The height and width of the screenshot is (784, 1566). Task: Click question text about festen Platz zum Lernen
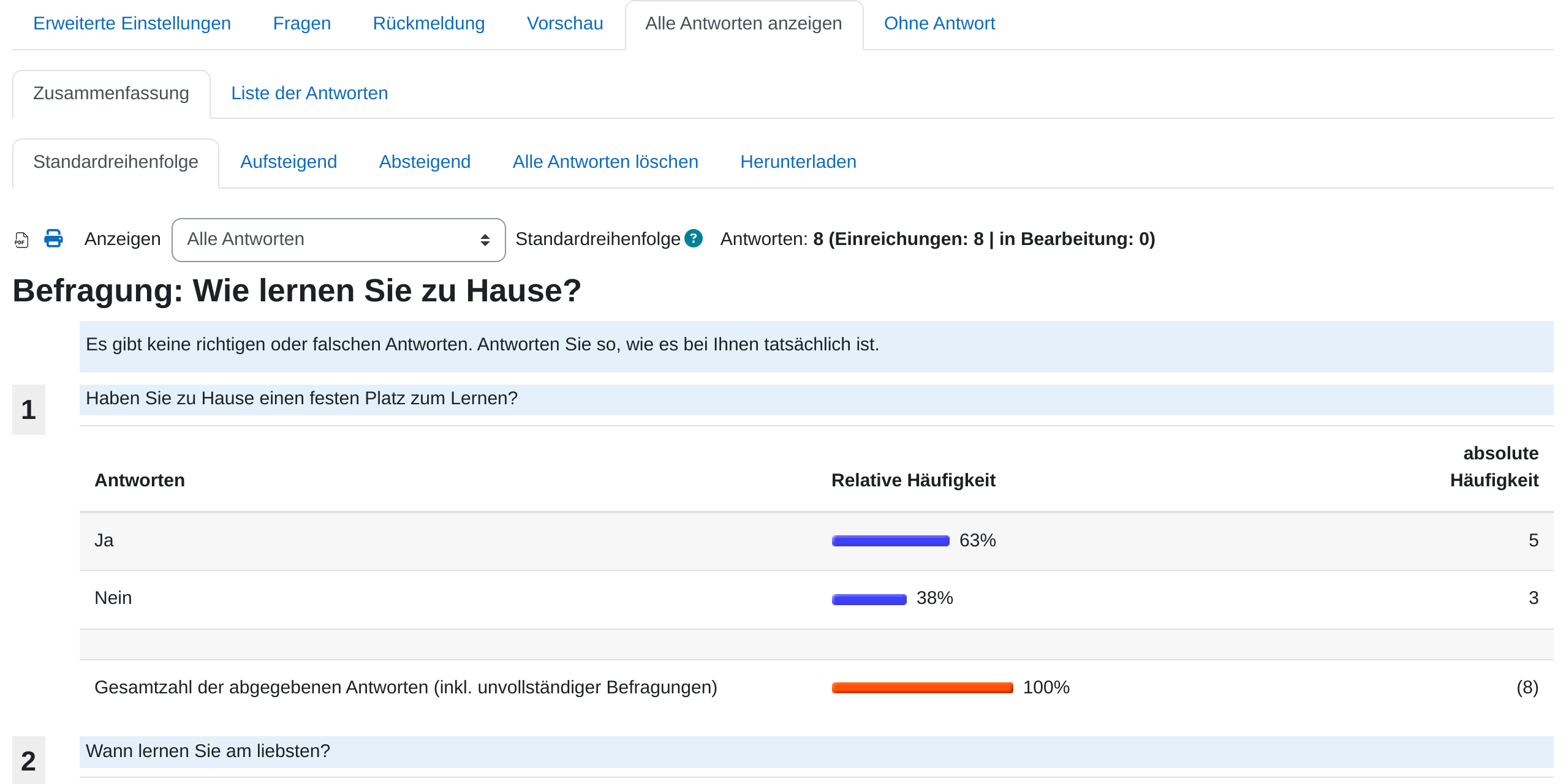pyautogui.click(x=301, y=398)
